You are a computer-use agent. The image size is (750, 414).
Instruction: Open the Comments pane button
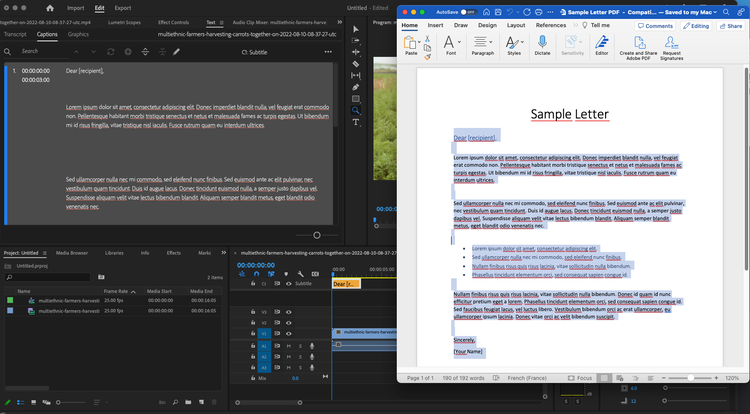click(655, 25)
